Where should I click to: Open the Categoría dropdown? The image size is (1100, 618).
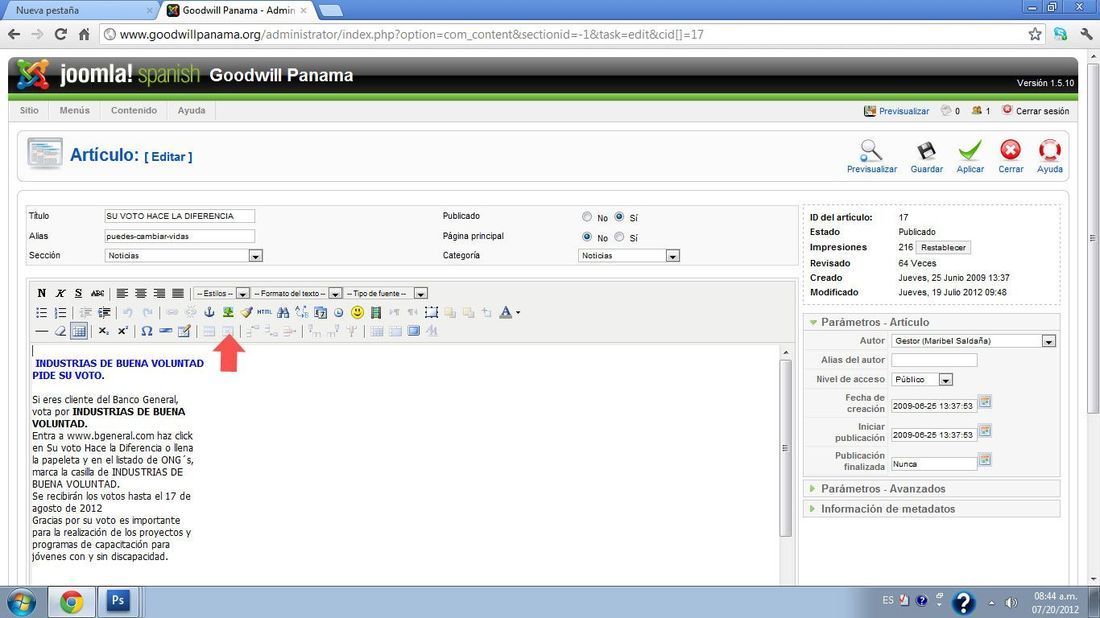coord(629,256)
